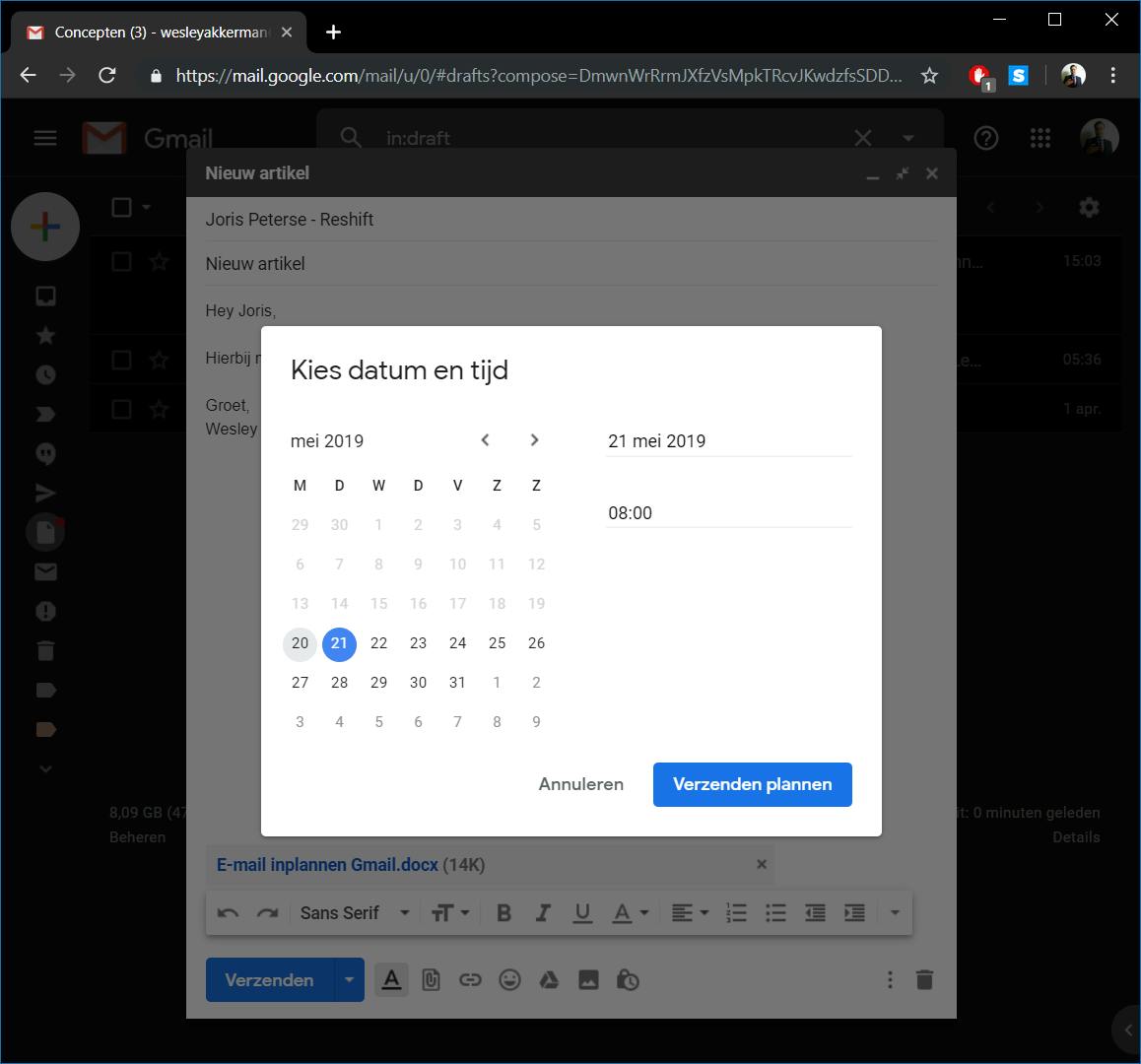Screen dimensions: 1141x1064
Task: Open Gmail settings gear
Action: pos(1089,208)
